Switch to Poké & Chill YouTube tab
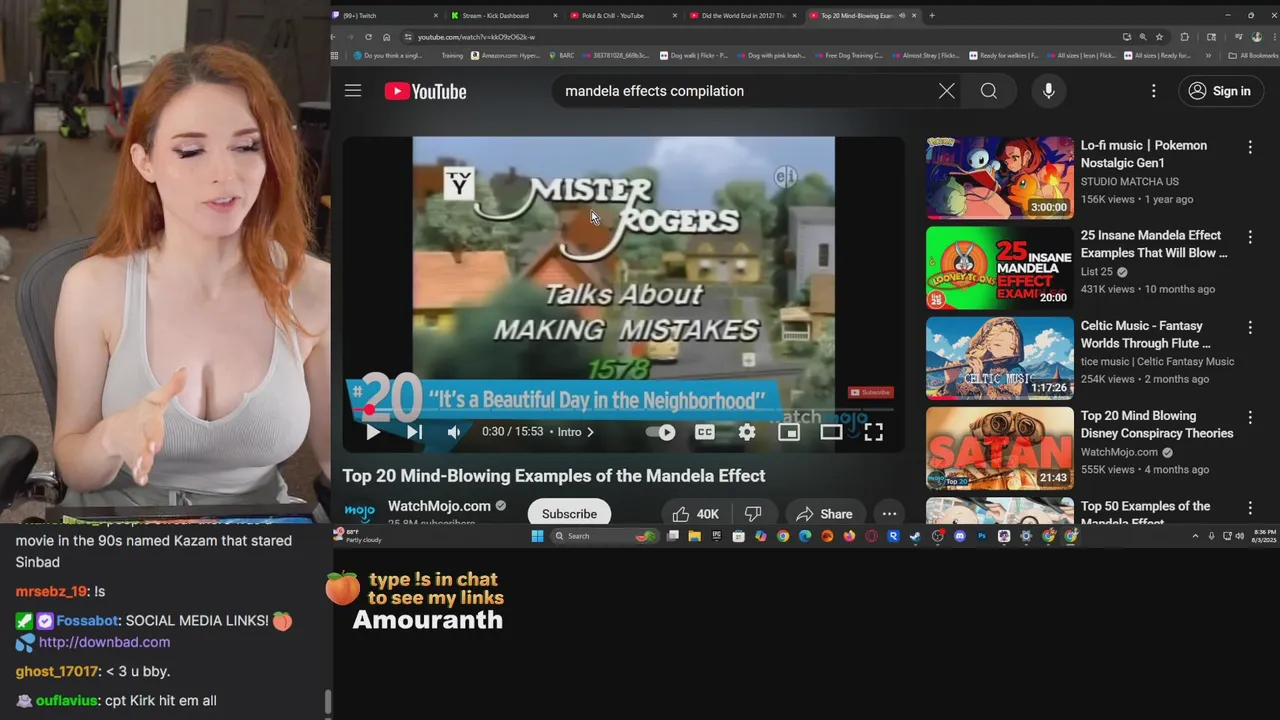The height and width of the screenshot is (720, 1280). [620, 15]
